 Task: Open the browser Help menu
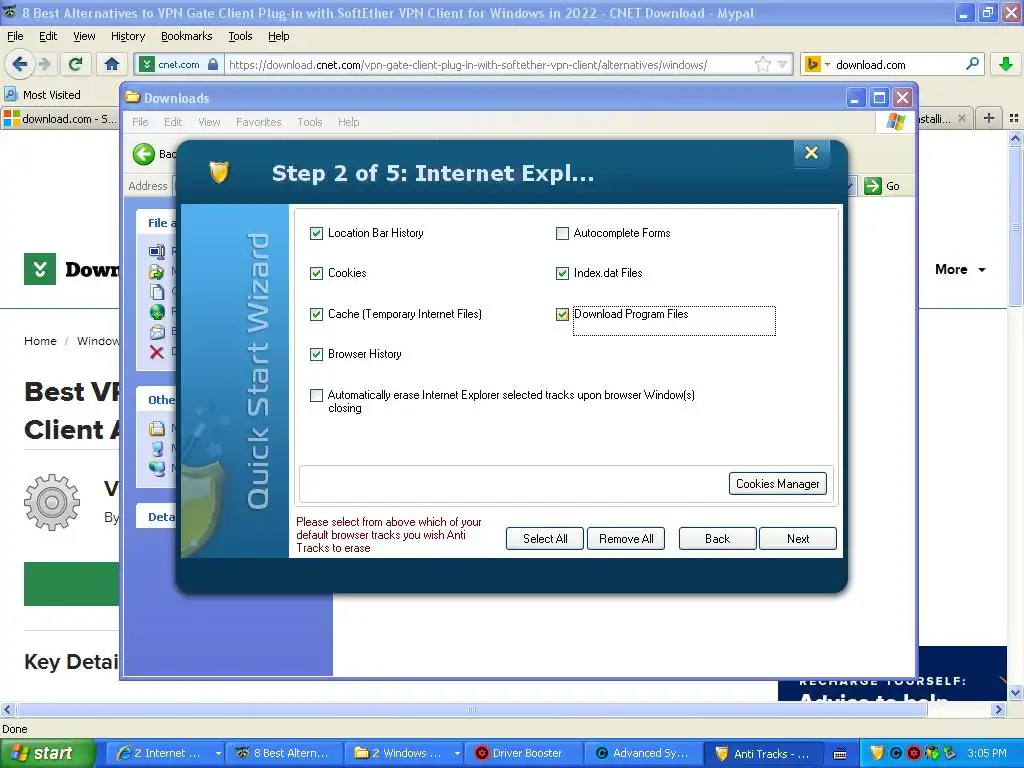[x=278, y=36]
